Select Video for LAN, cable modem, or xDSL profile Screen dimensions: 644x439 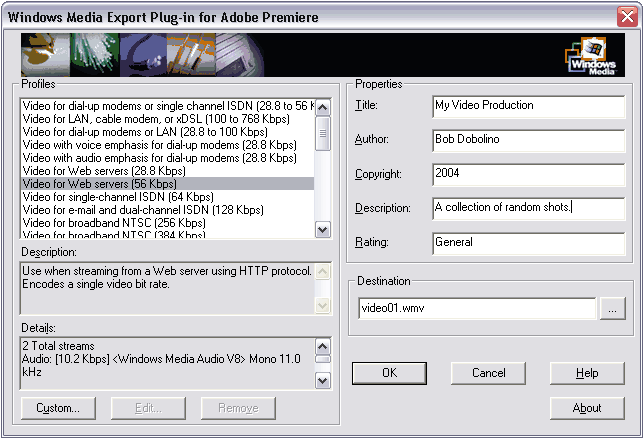tap(167, 119)
